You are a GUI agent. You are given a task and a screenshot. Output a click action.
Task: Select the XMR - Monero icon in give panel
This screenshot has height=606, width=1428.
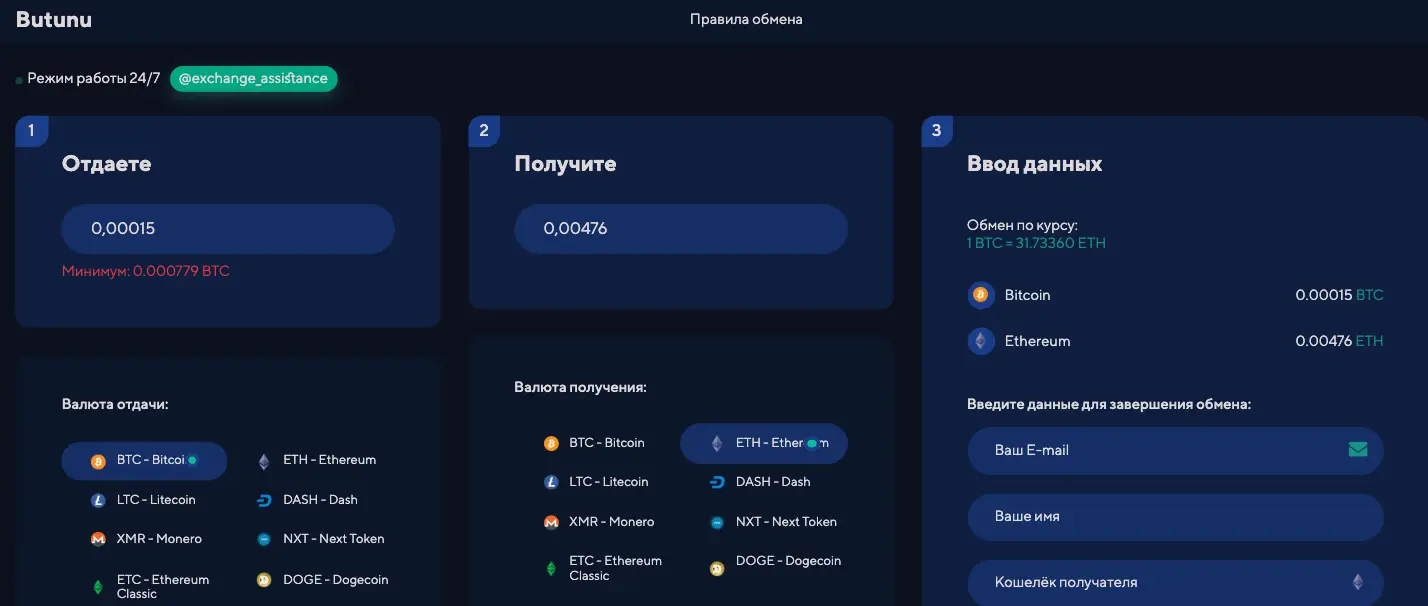(98, 538)
